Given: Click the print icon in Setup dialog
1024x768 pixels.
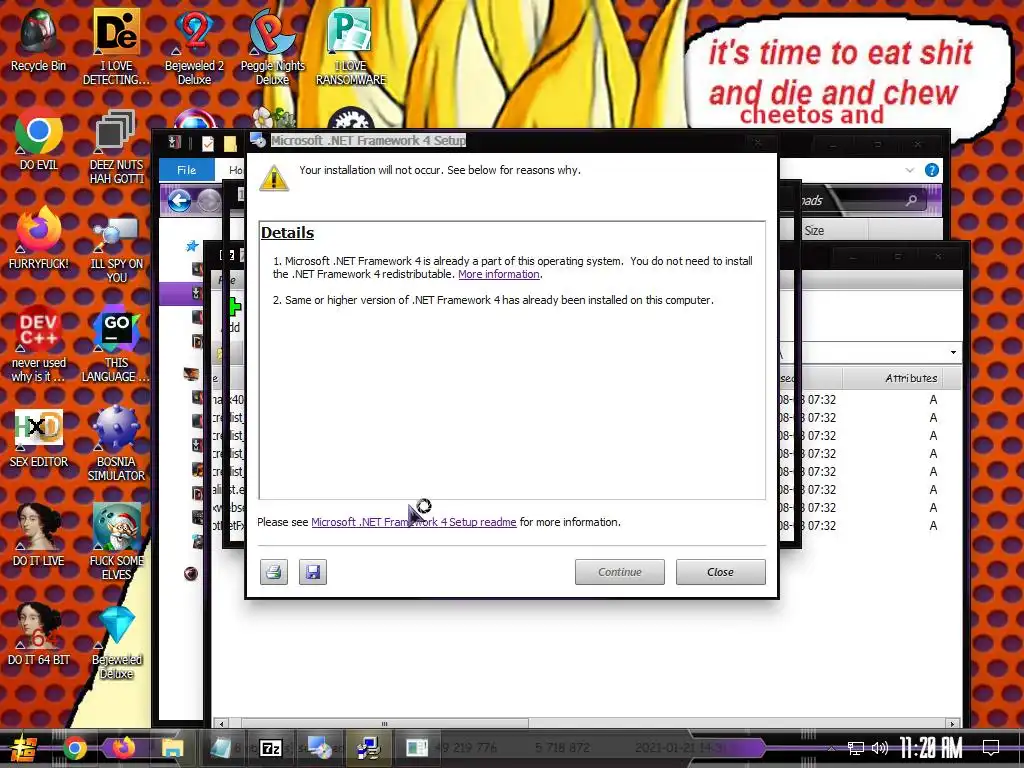Looking at the screenshot, I should coord(274,572).
